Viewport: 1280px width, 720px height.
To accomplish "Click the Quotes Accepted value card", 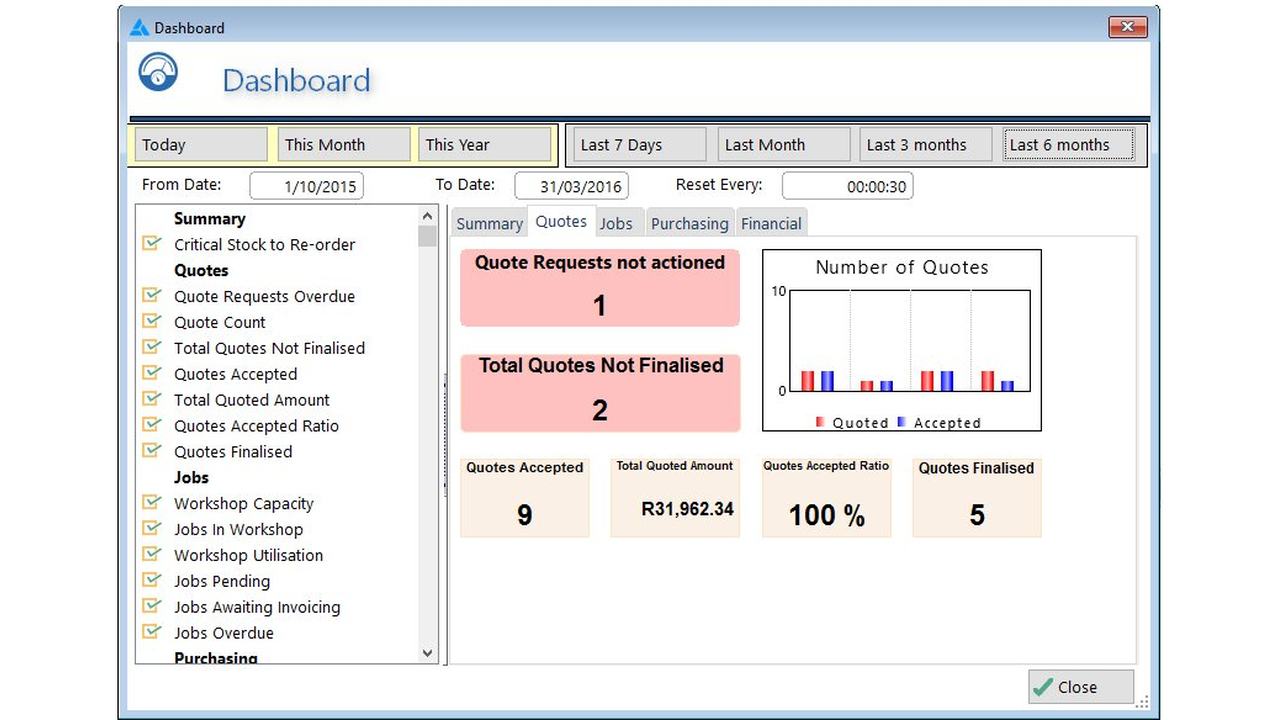I will tap(525, 498).
